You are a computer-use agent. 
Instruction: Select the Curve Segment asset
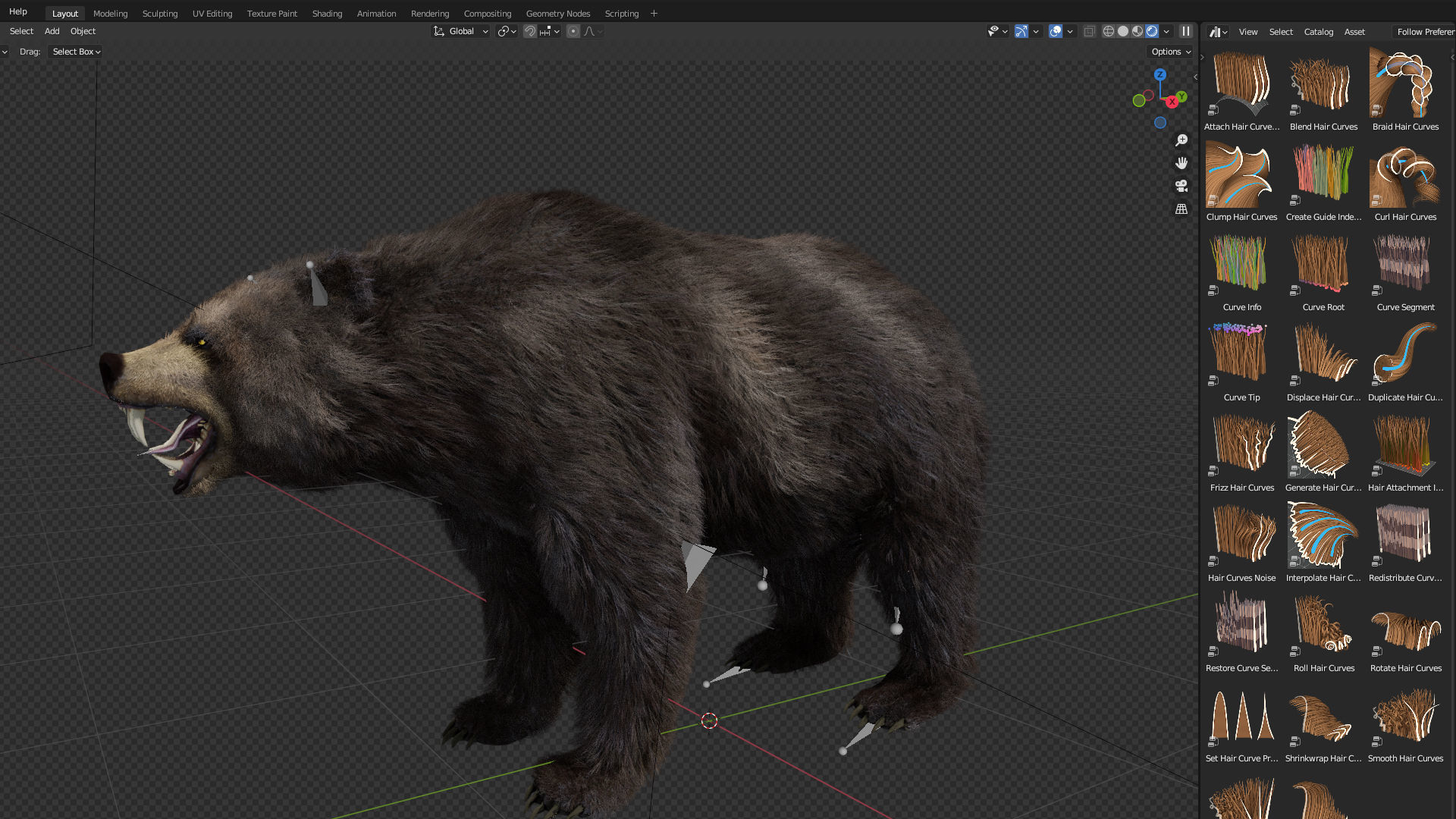(x=1406, y=270)
